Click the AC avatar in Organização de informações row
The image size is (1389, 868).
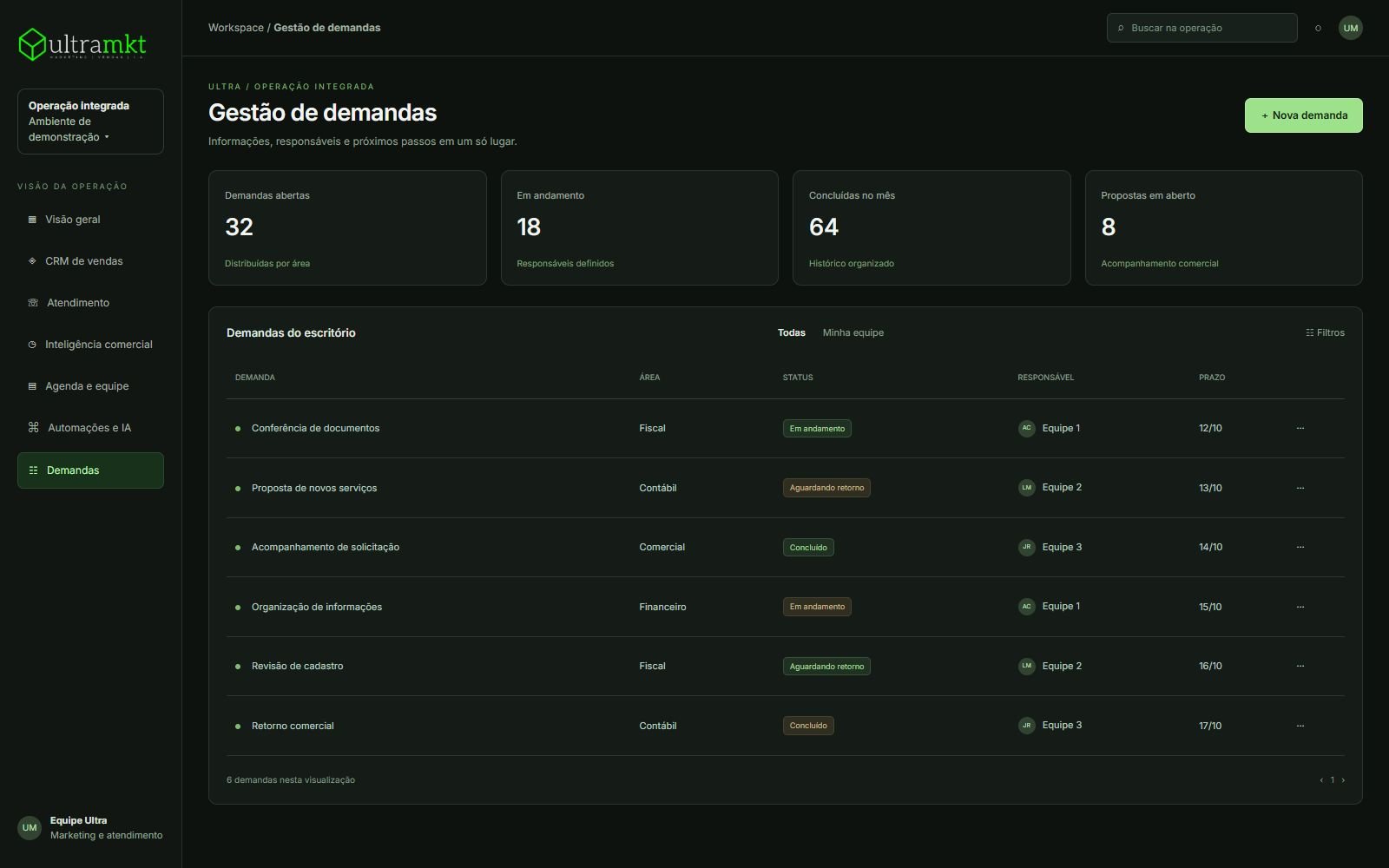pos(1026,607)
